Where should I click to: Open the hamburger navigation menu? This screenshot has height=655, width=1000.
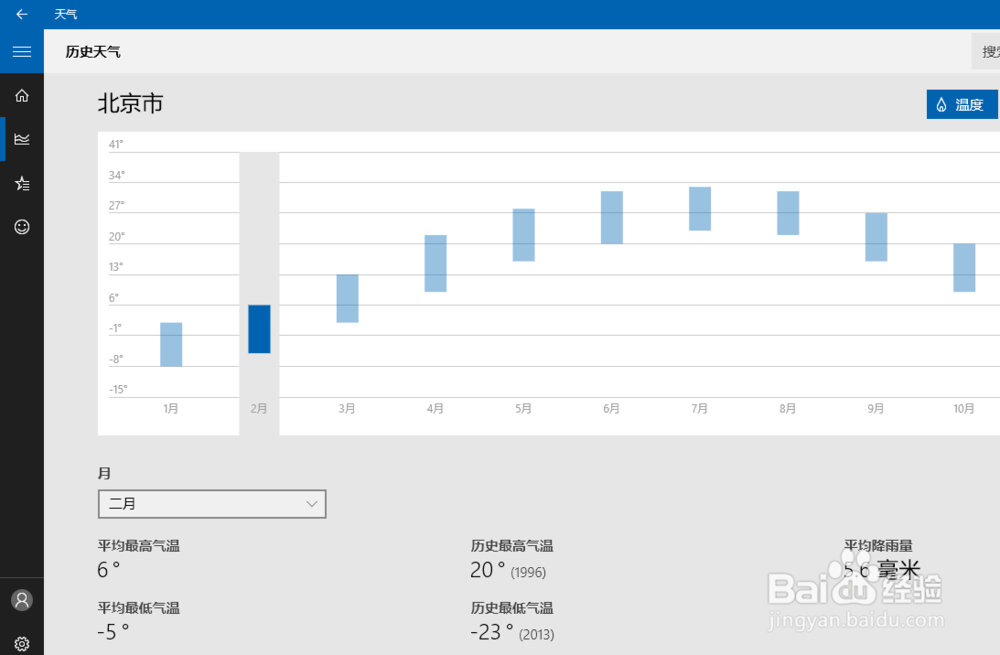tap(21, 51)
